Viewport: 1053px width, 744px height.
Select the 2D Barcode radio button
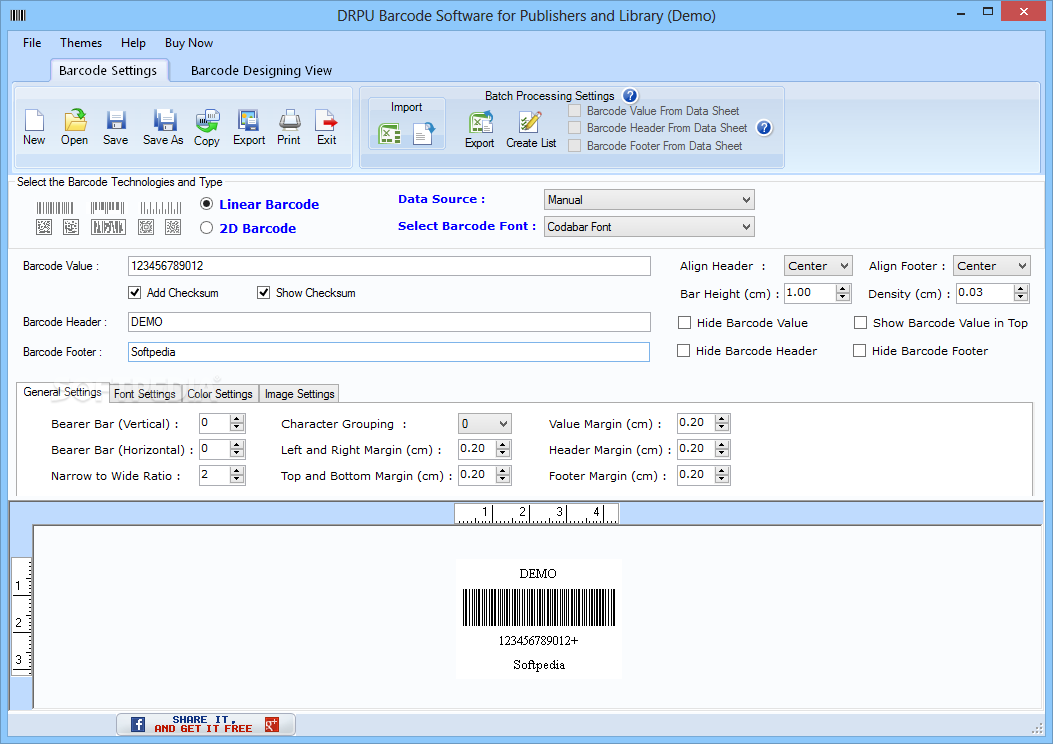click(x=207, y=228)
